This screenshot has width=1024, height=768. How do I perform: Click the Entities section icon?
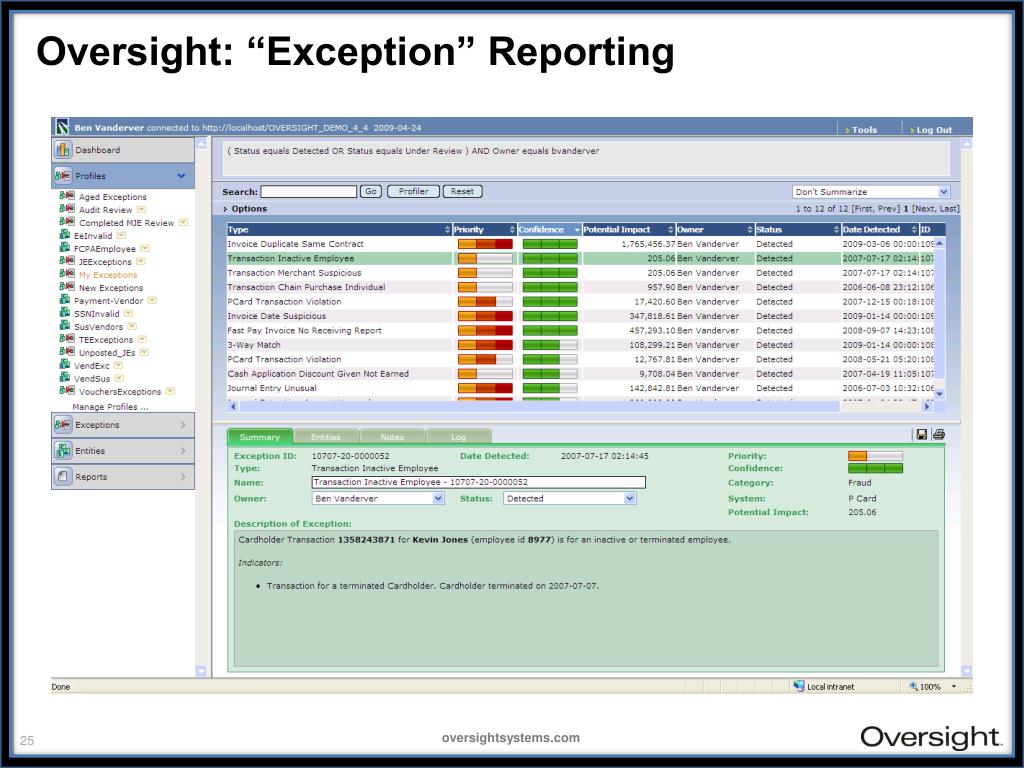click(x=63, y=451)
